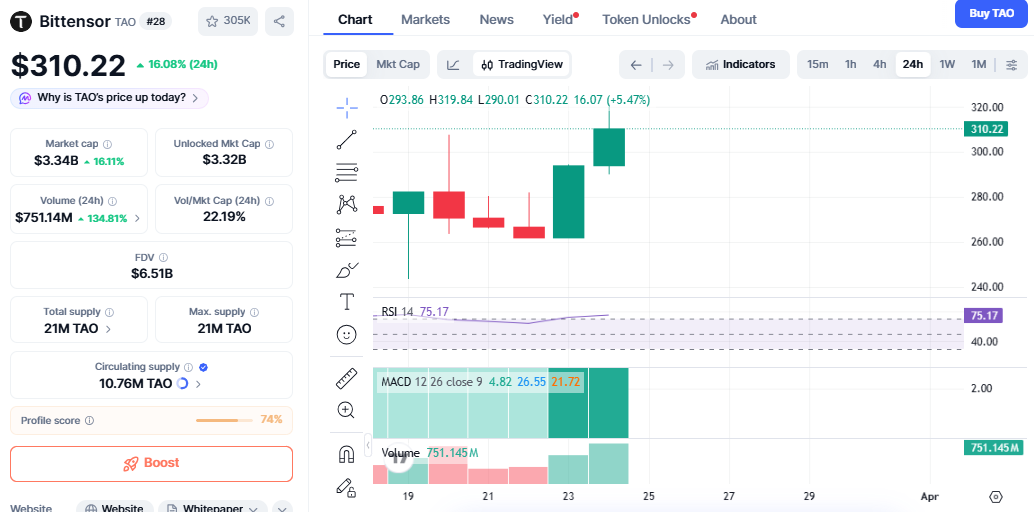Image resolution: width=1034 pixels, height=512 pixels.
Task: Pick the text annotation tool
Action: tap(347, 301)
